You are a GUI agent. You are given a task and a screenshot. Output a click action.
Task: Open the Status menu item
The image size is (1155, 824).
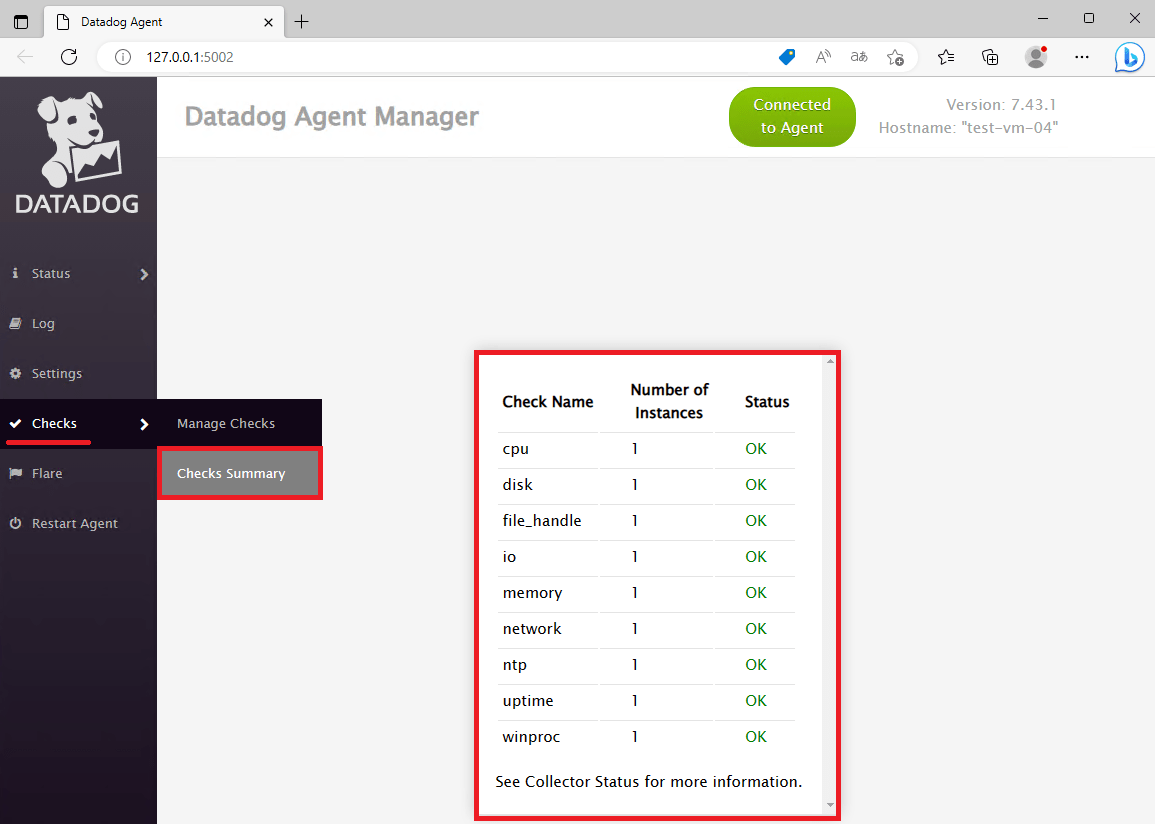point(78,273)
